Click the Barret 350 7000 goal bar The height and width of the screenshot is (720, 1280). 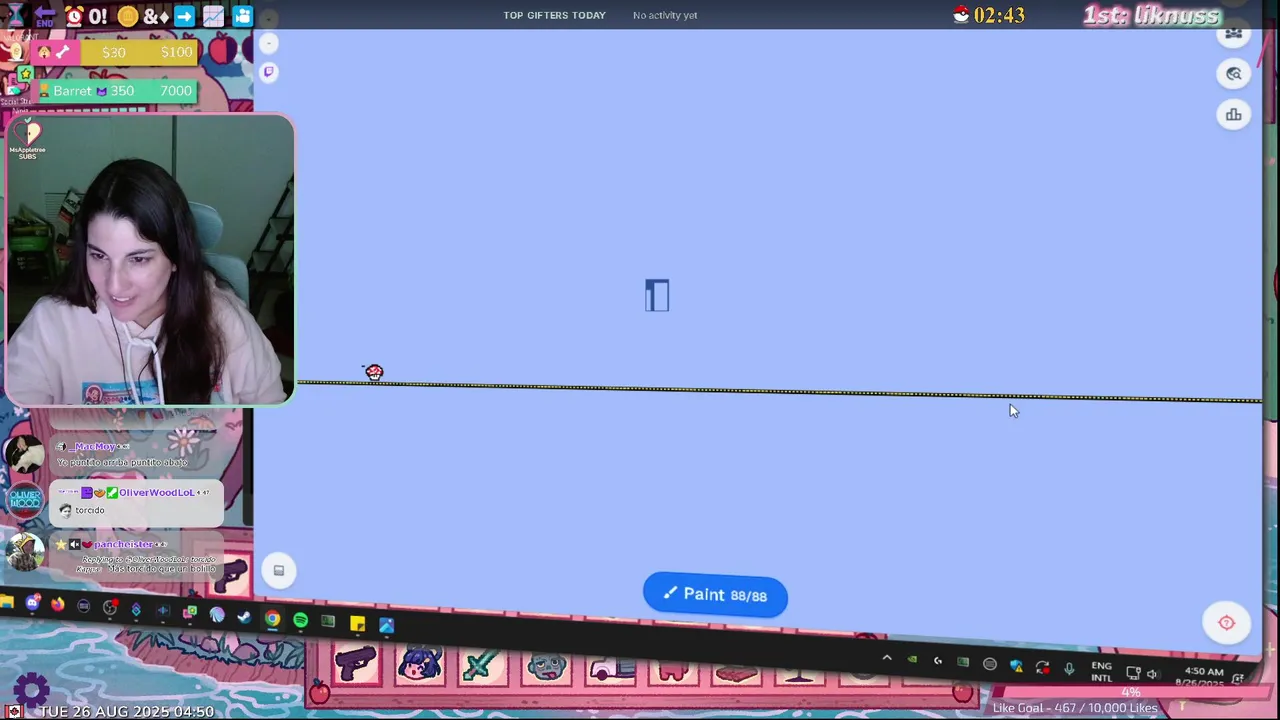coord(118,91)
